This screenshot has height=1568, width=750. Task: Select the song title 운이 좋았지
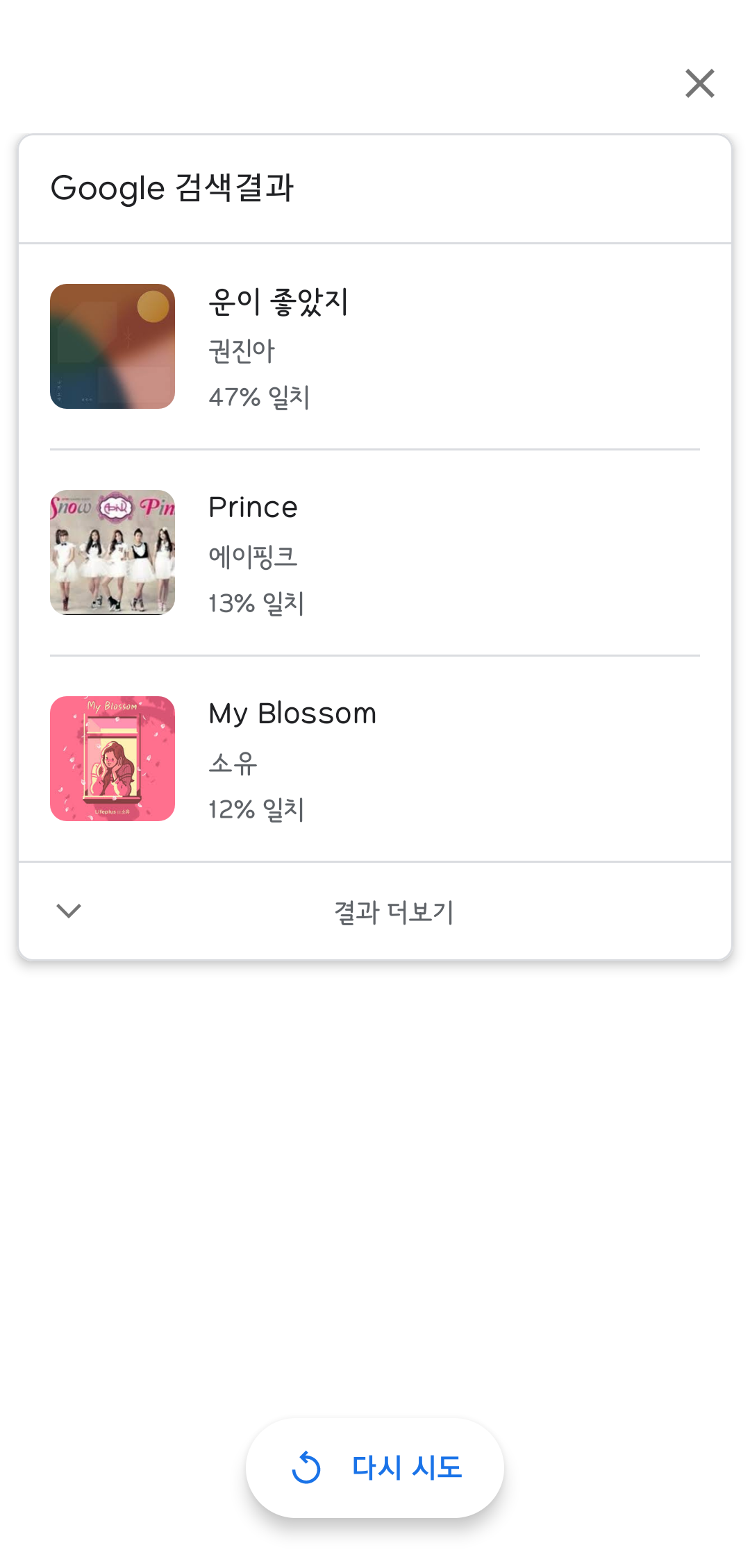[278, 302]
